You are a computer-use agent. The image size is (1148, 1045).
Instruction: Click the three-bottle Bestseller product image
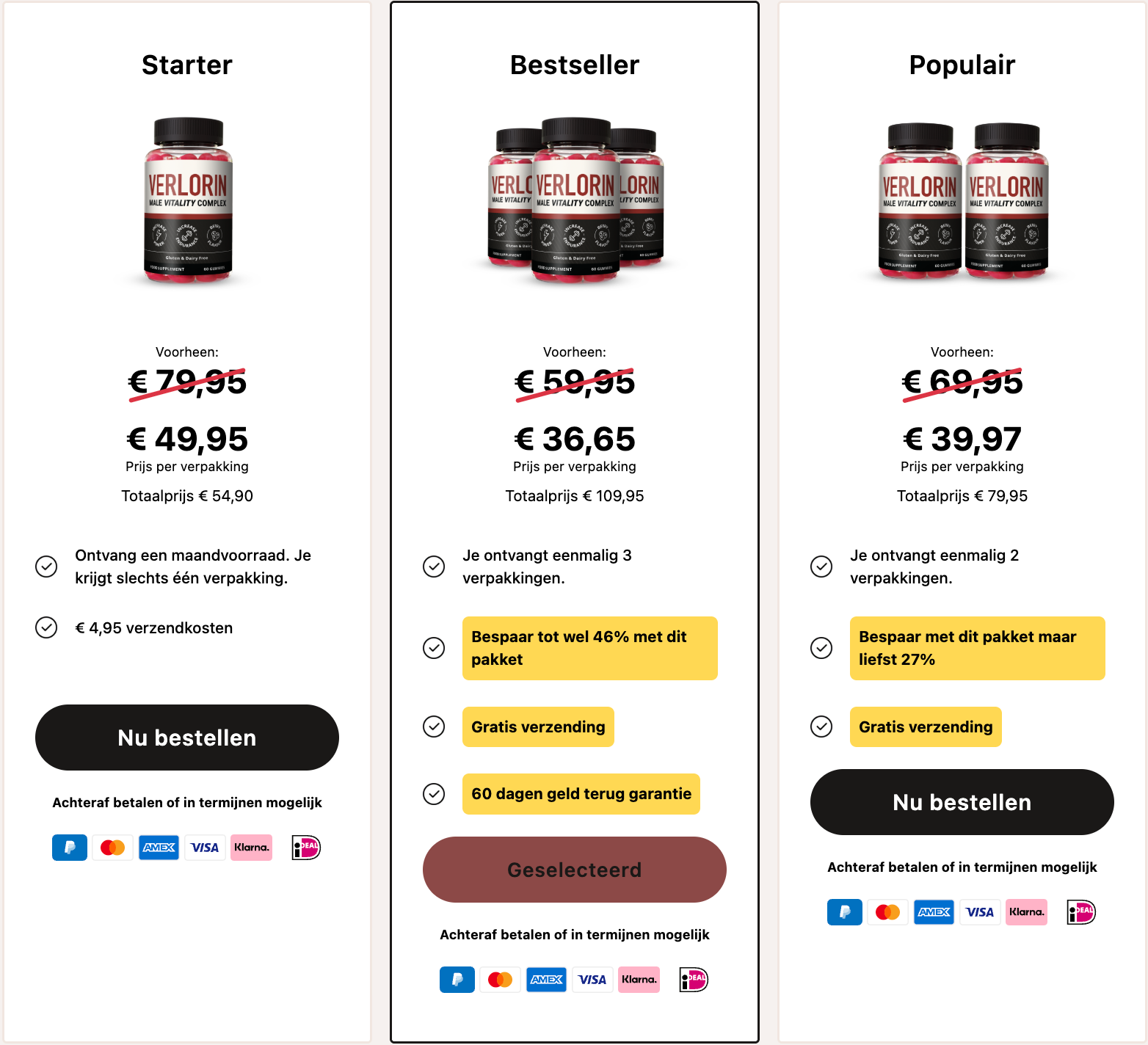[575, 200]
